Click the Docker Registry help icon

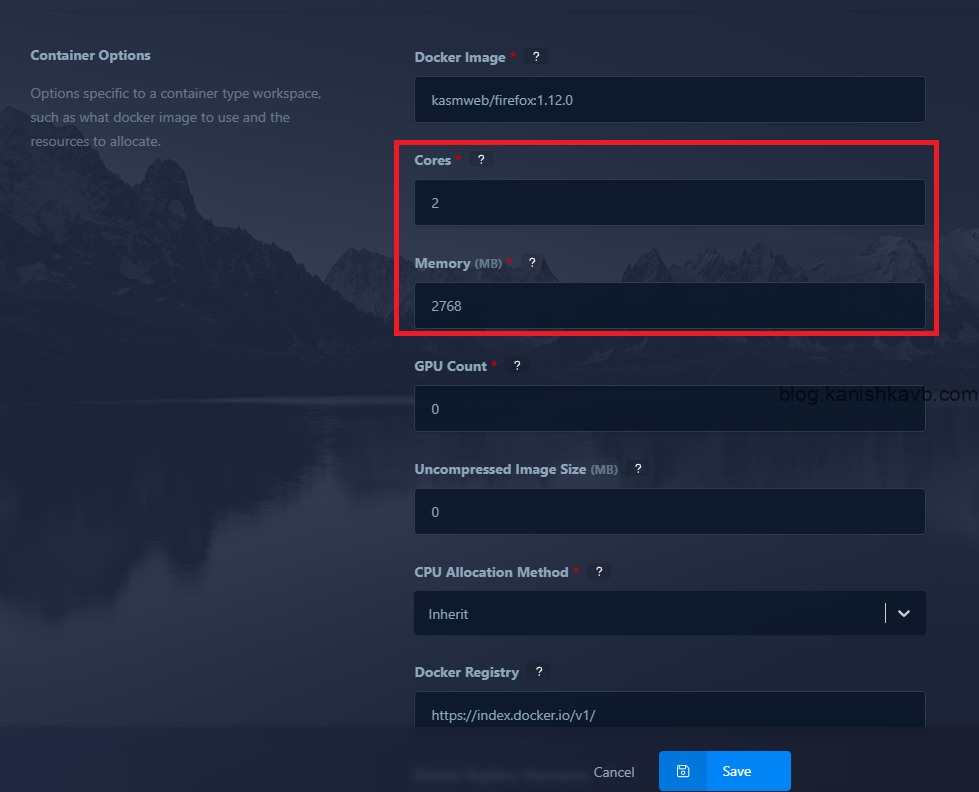pos(539,672)
